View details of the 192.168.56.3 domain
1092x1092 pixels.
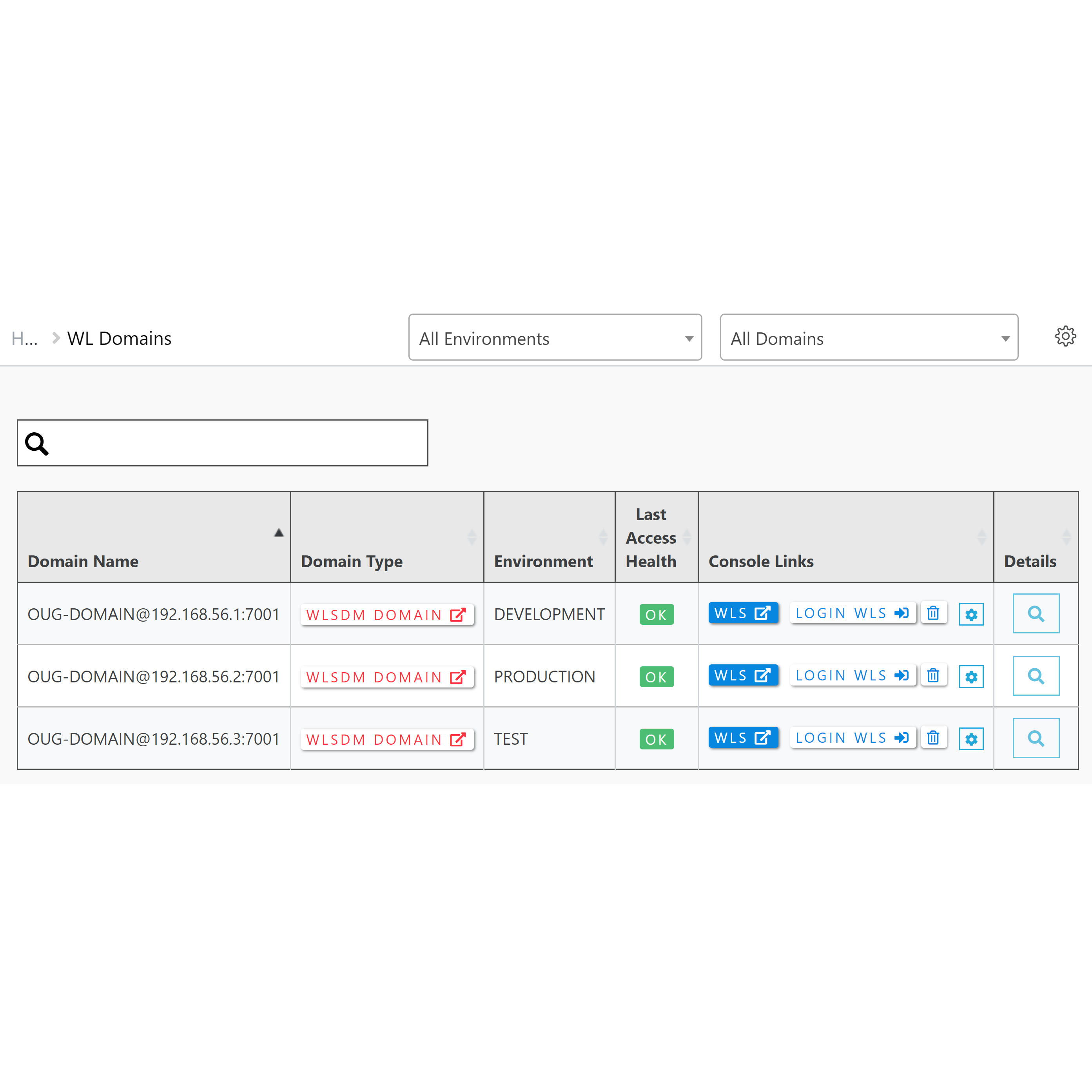click(x=1036, y=738)
